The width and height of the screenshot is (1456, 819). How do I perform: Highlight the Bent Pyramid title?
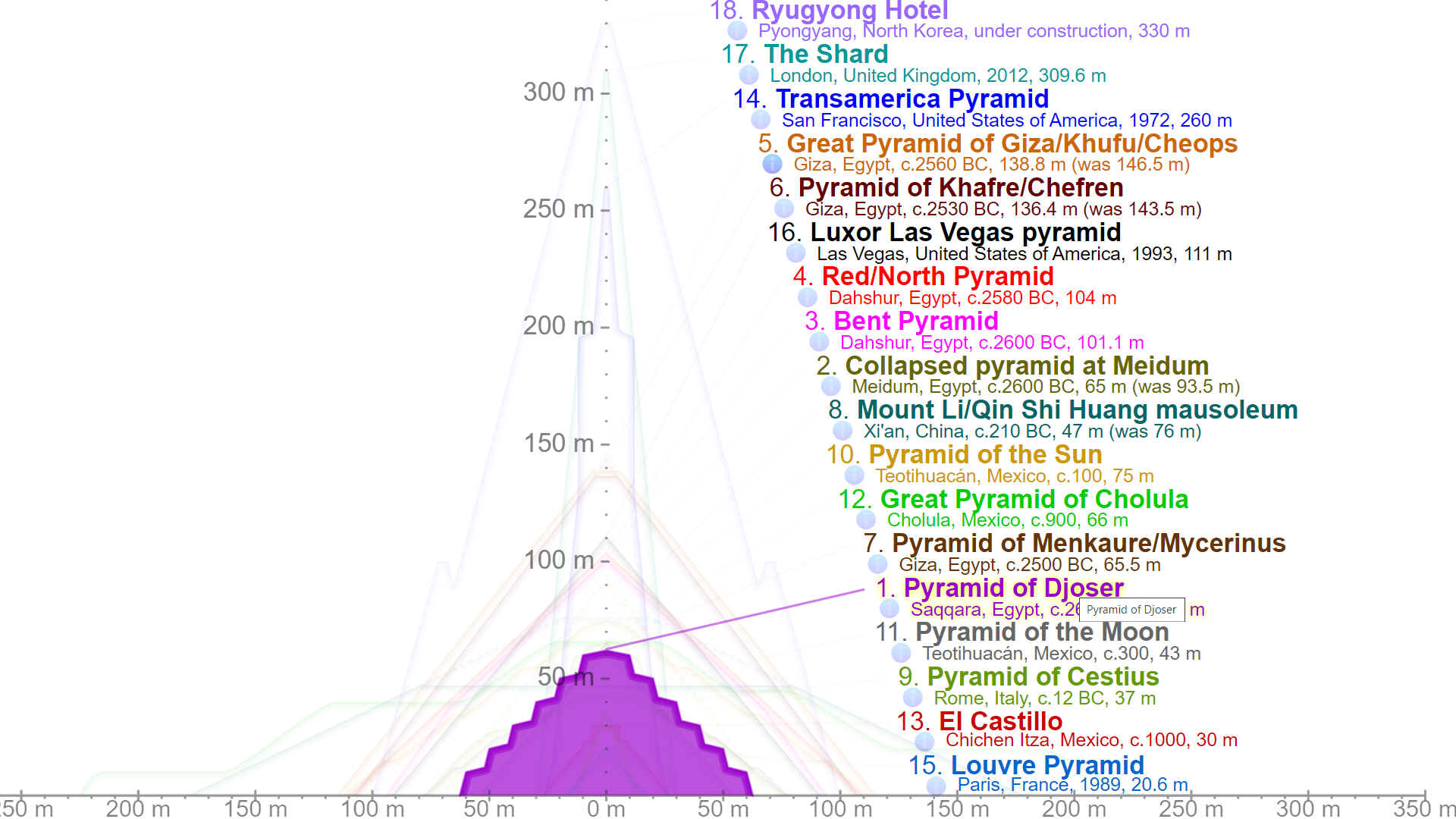[x=916, y=321]
